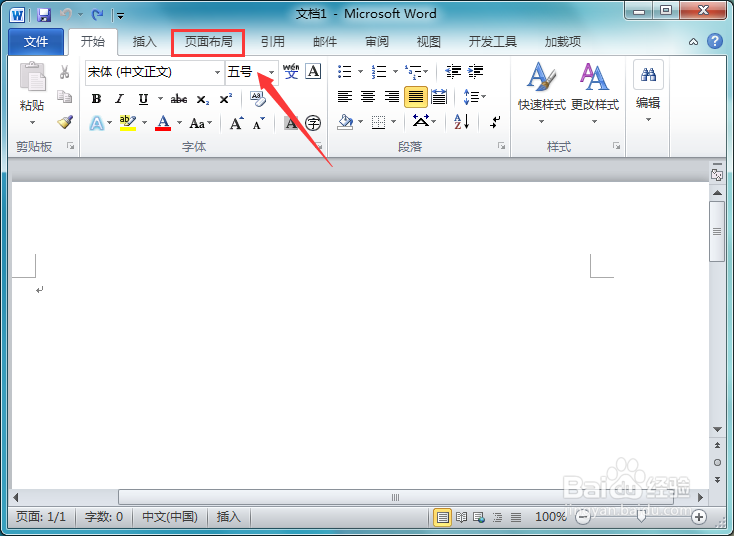Switch to Outline view
Image resolution: width=734 pixels, height=536 pixels.
(x=497, y=517)
